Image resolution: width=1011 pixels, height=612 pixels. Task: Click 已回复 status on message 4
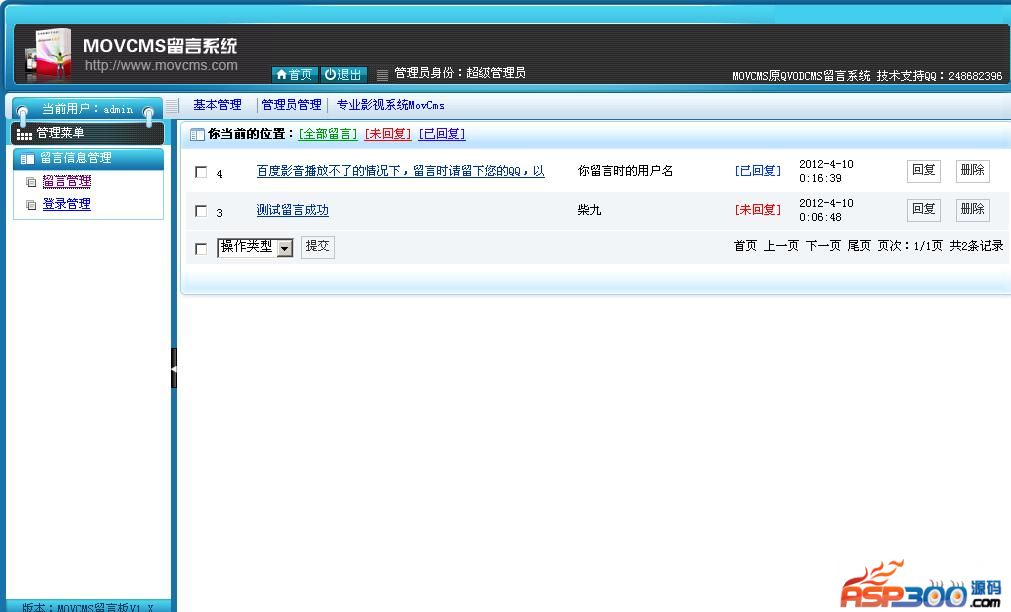(x=758, y=171)
